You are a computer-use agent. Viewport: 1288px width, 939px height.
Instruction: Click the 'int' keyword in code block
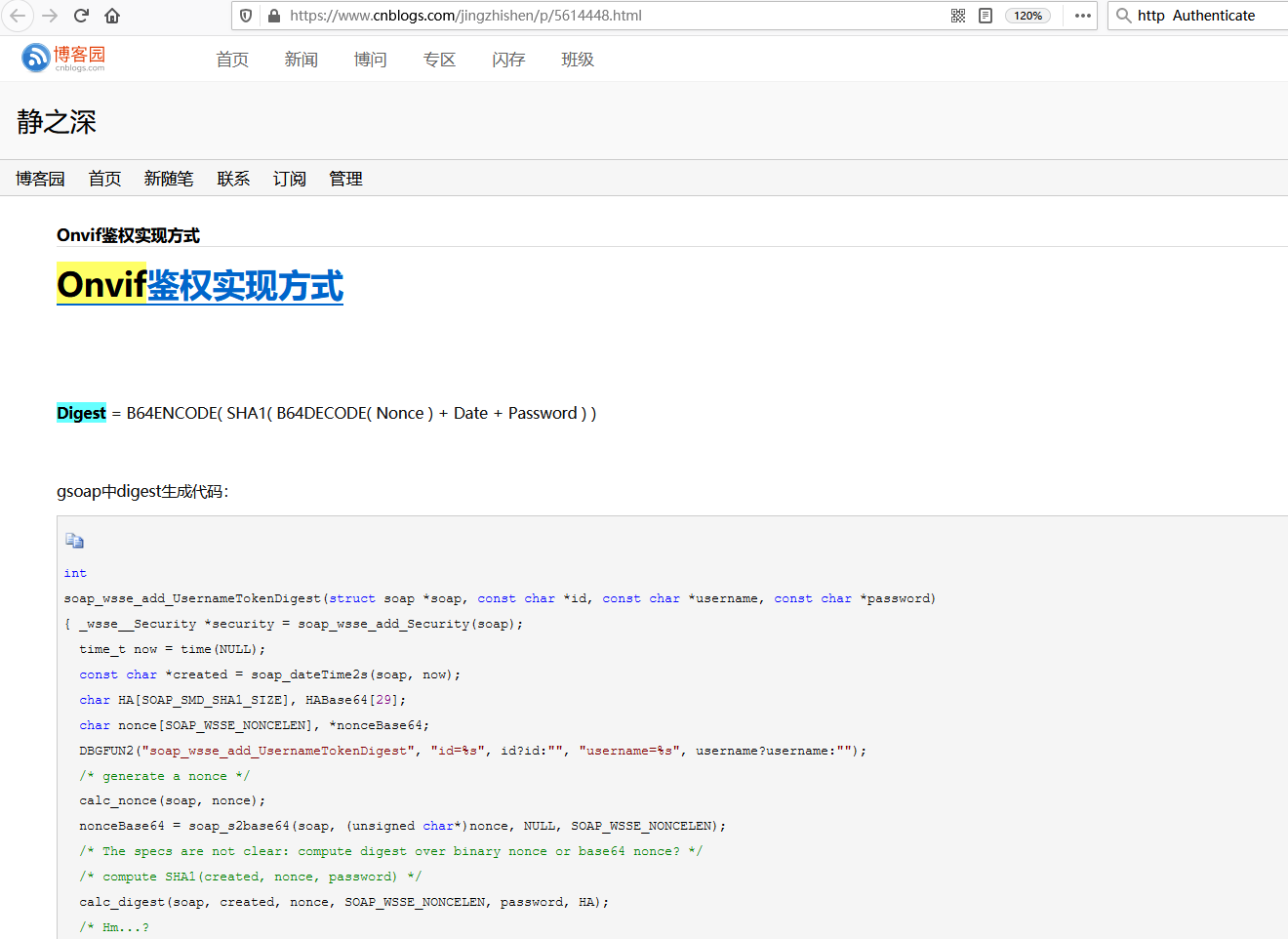pos(75,573)
